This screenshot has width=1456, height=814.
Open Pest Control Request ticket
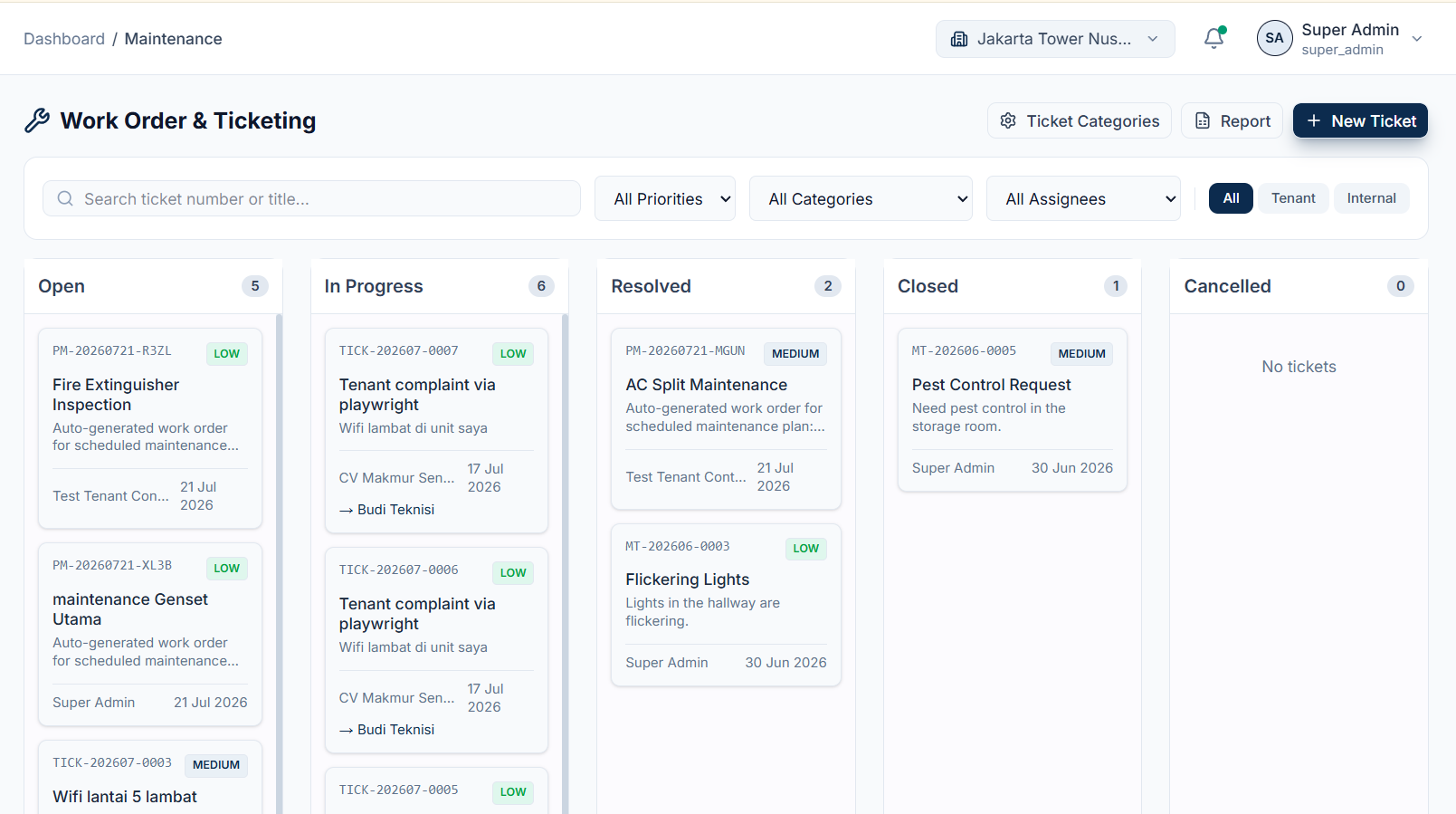1012,409
